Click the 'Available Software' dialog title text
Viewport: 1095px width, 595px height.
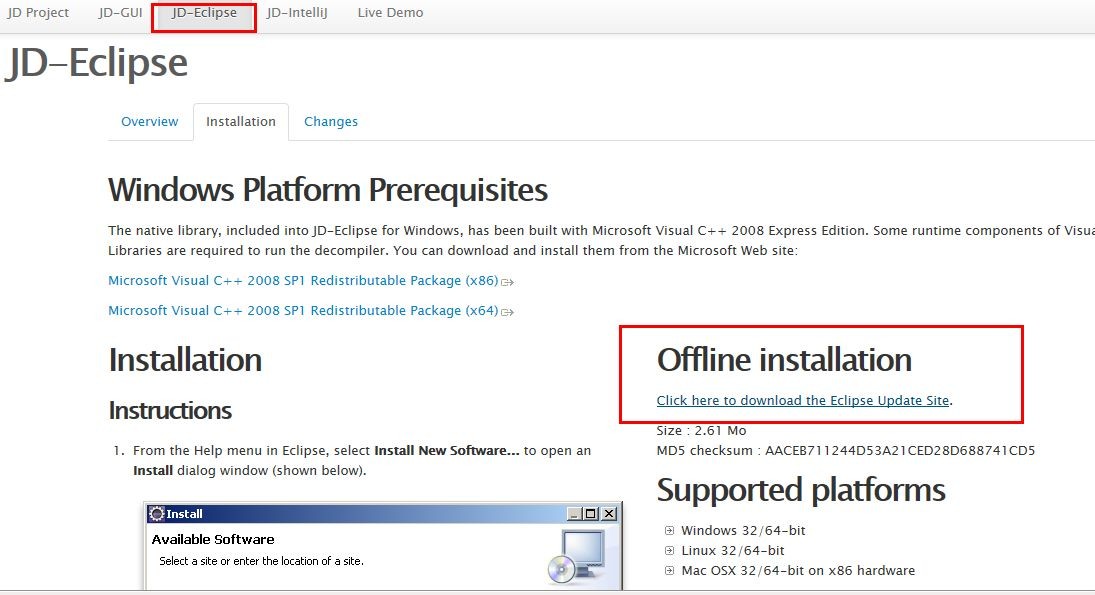[x=213, y=539]
